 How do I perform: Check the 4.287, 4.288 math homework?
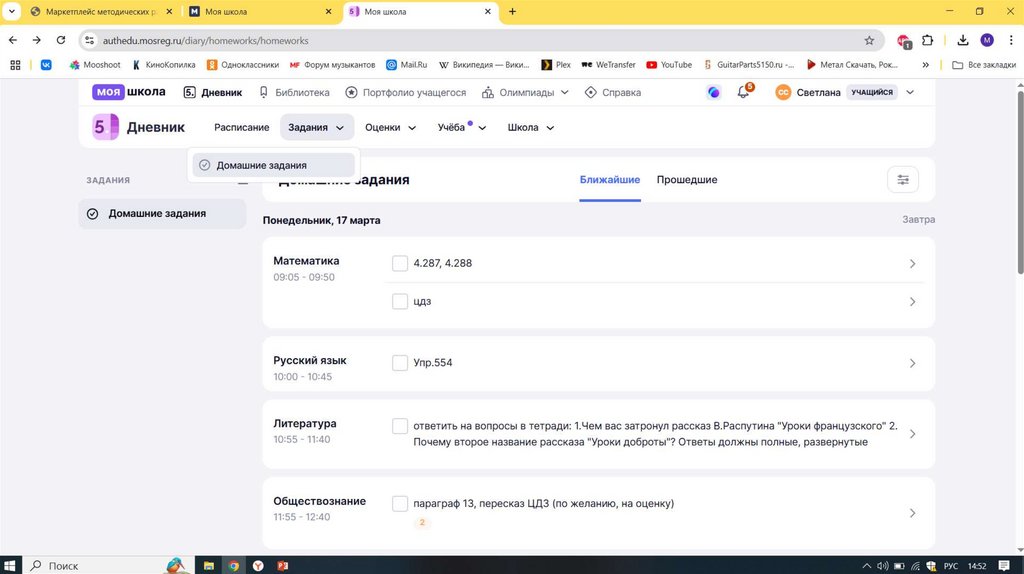(400, 263)
